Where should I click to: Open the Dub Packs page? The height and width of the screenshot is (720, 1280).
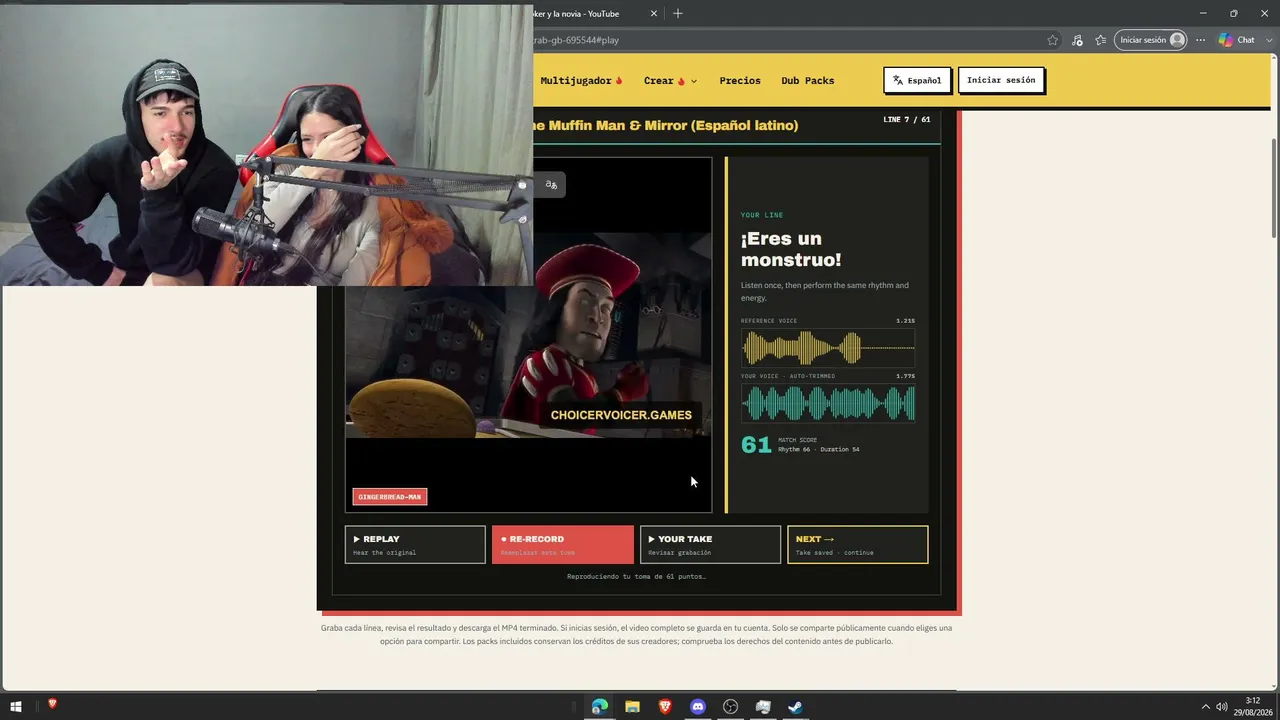point(808,81)
